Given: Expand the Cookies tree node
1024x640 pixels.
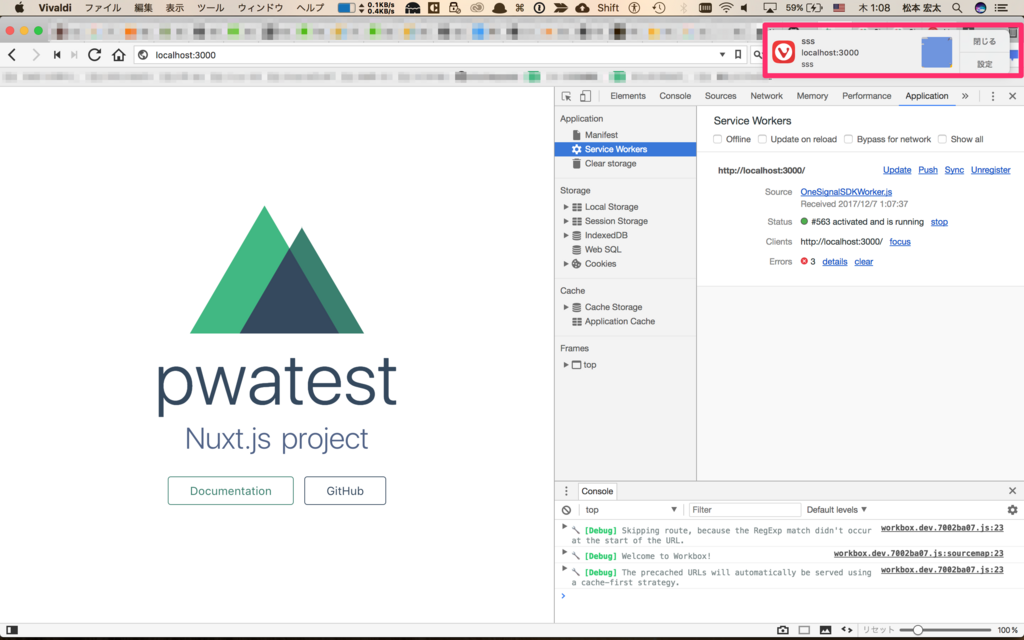Looking at the screenshot, I should [x=566, y=264].
